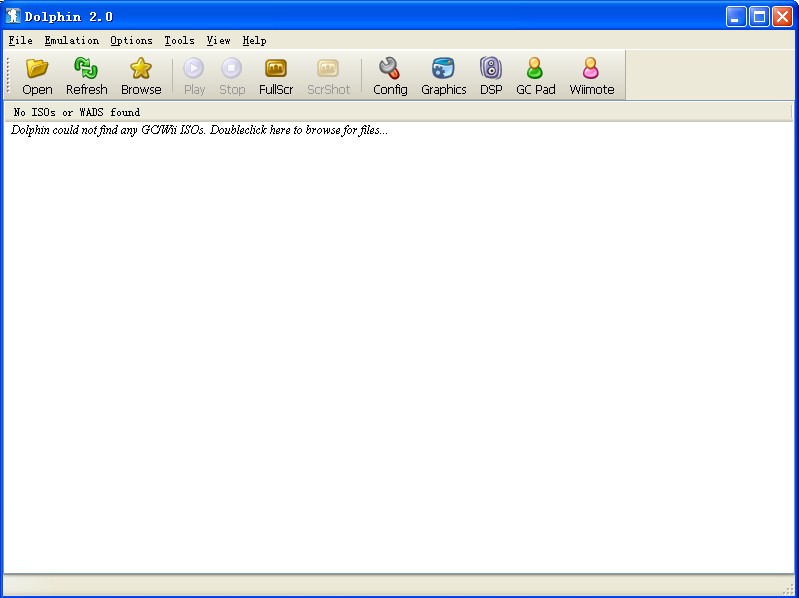Click the Dolphin title bar icon

pos(13,16)
